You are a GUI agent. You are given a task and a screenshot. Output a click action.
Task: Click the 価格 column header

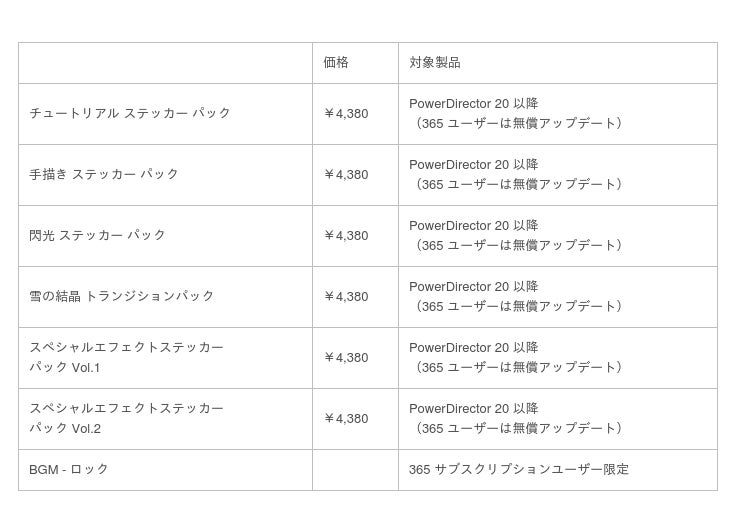[x=336, y=63]
